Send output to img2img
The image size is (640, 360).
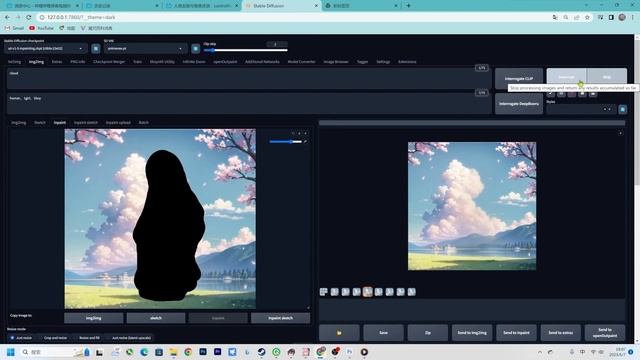click(x=472, y=333)
